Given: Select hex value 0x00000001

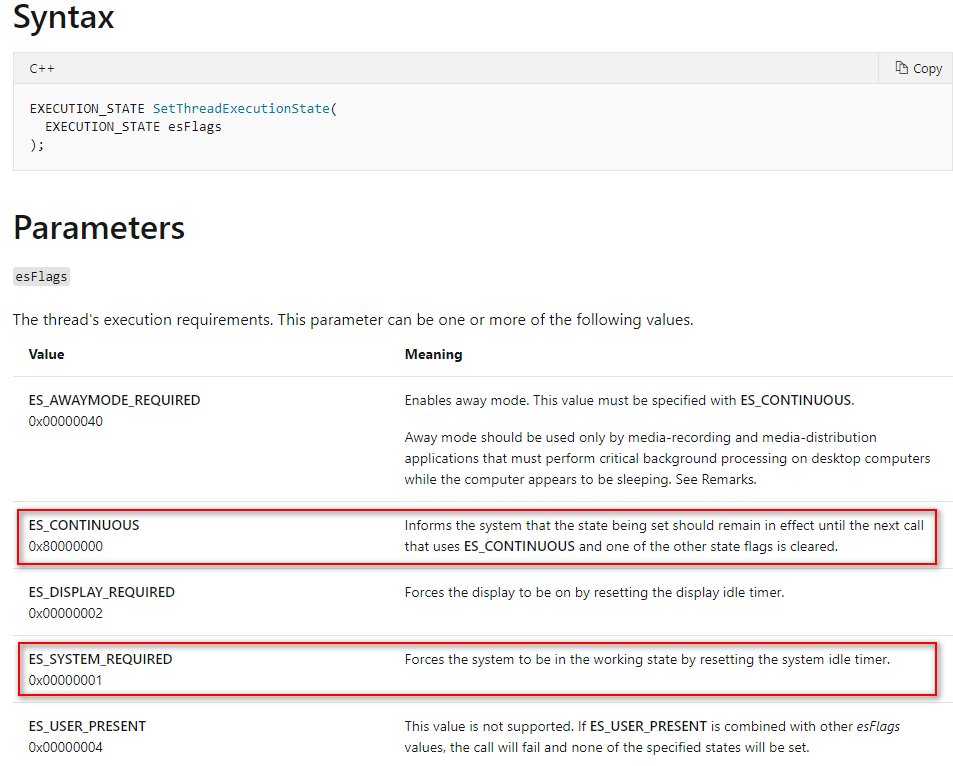Looking at the screenshot, I should 66,680.
